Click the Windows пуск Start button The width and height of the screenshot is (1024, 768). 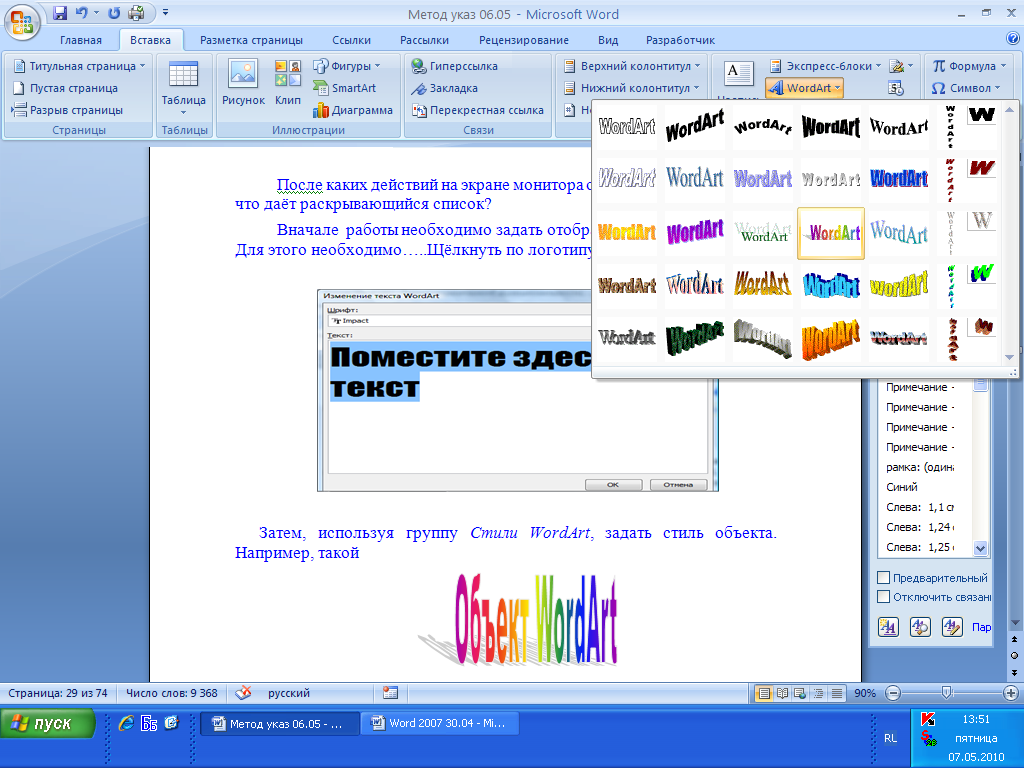click(x=47, y=724)
